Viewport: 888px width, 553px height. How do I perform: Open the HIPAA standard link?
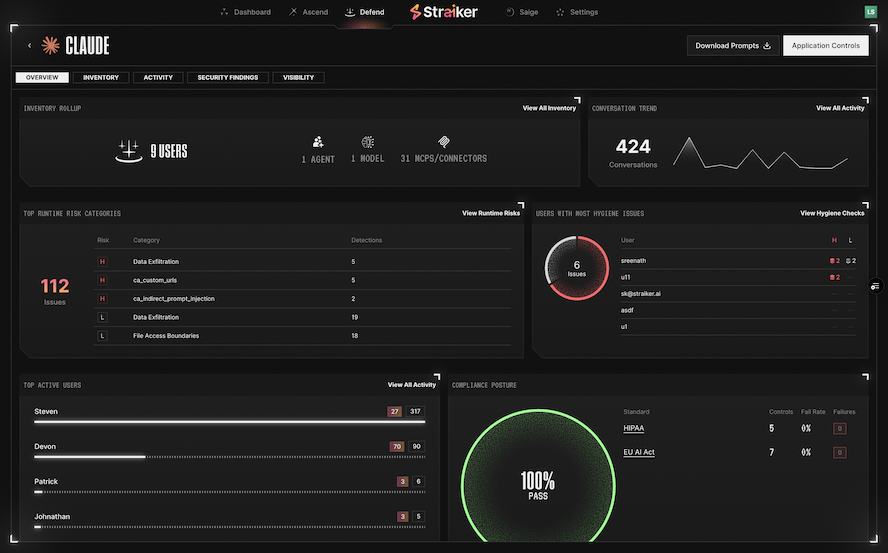(x=634, y=428)
